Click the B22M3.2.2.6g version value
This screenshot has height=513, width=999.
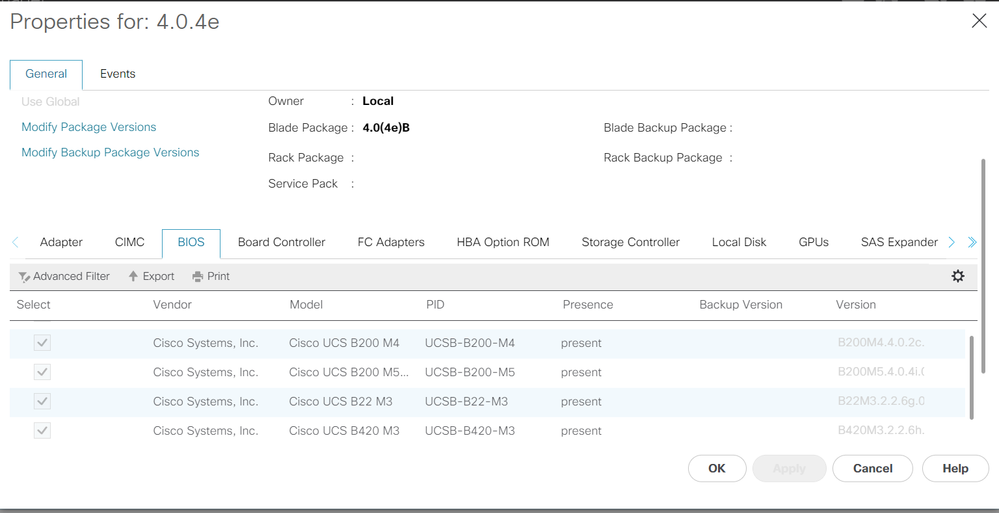coord(880,401)
